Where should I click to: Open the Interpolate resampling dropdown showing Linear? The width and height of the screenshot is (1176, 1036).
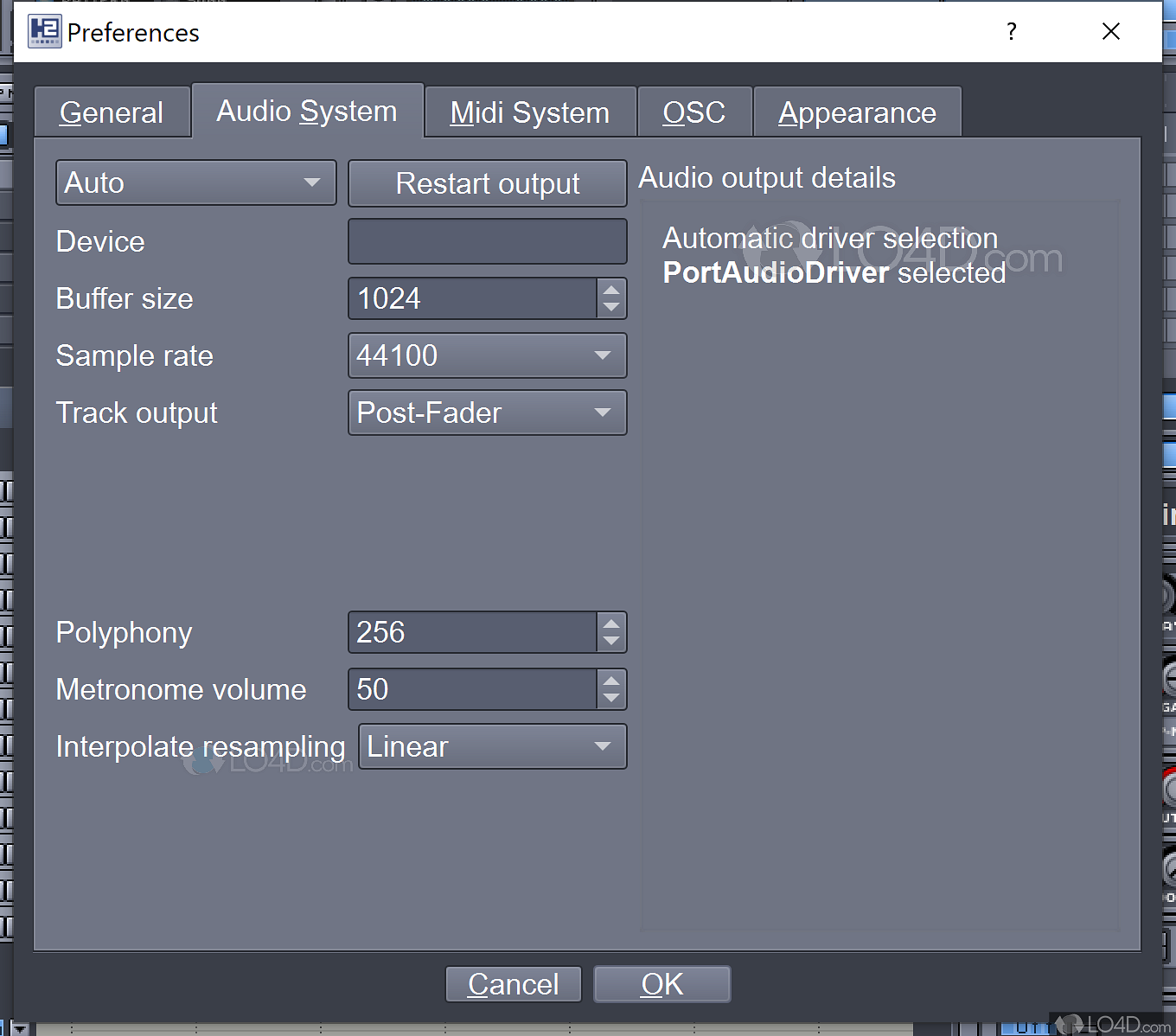(491, 745)
